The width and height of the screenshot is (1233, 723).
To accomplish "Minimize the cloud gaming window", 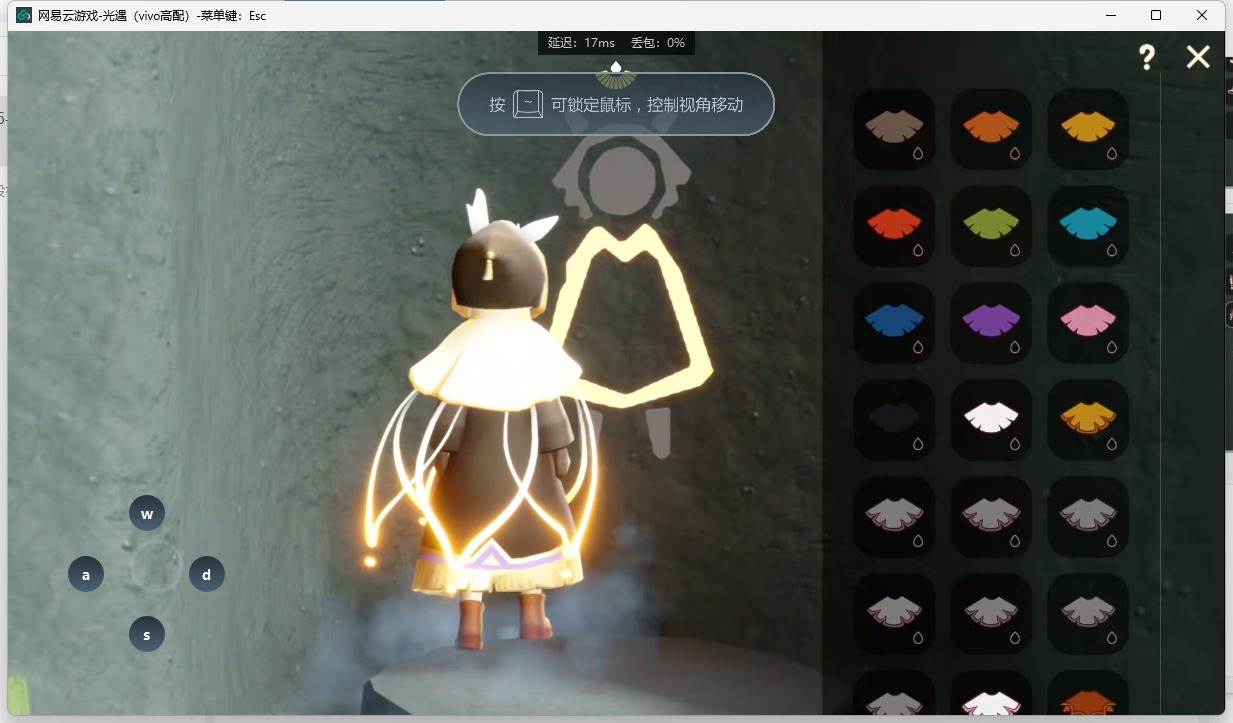I will point(1110,15).
